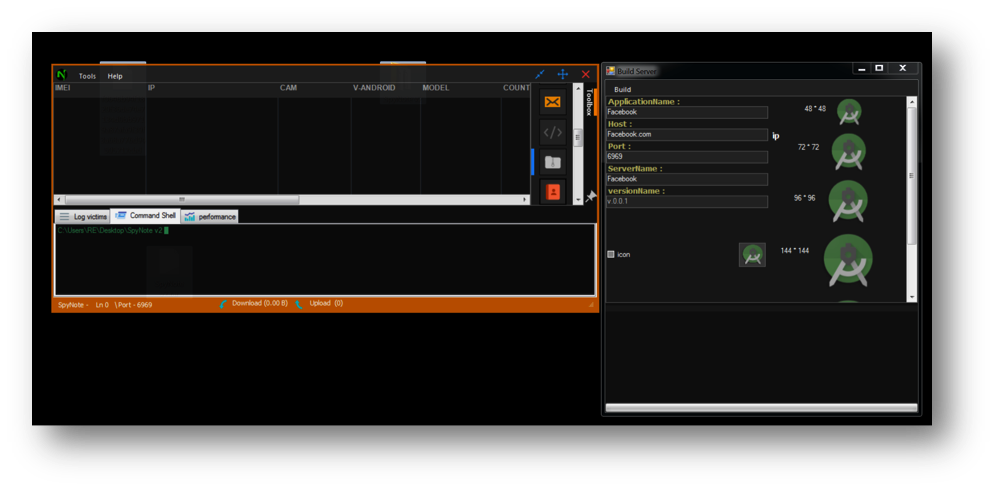Select the 96 * 96 Android icon thumbnail

(x=848, y=201)
